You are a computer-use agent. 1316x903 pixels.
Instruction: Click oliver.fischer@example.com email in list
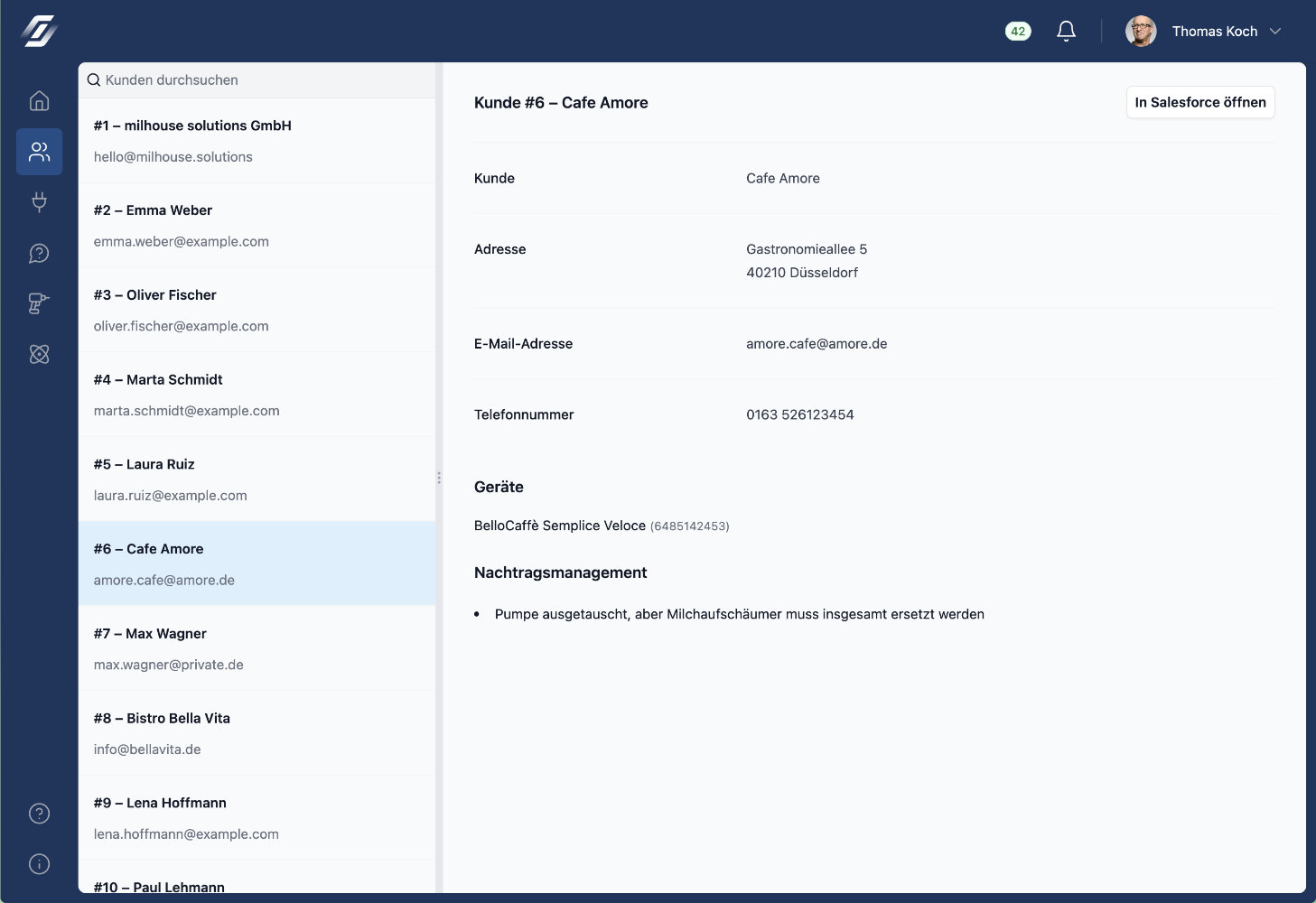click(x=182, y=326)
